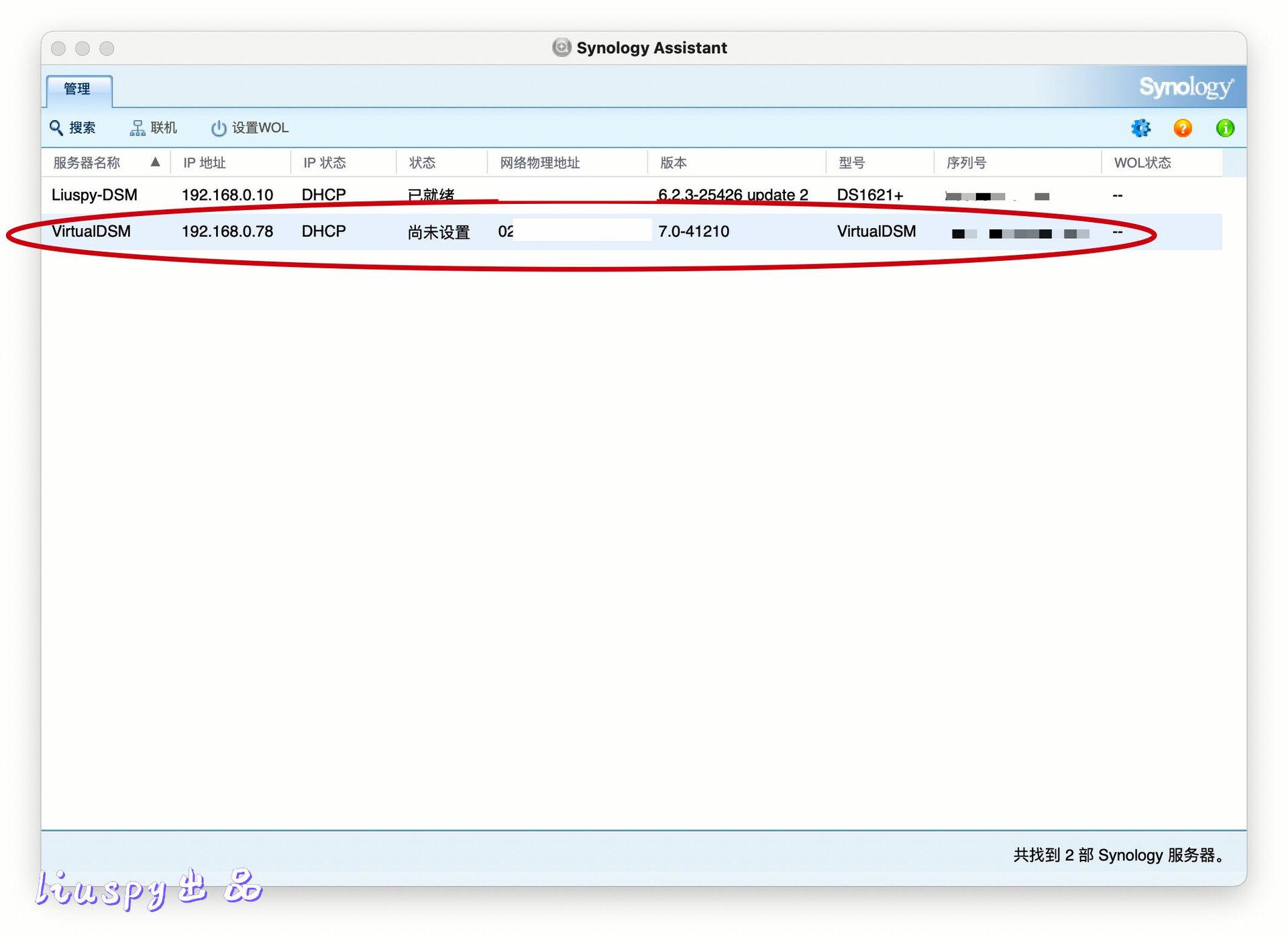Click the window close button
Image resolution: width=1288 pixels, height=937 pixels.
click(58, 48)
